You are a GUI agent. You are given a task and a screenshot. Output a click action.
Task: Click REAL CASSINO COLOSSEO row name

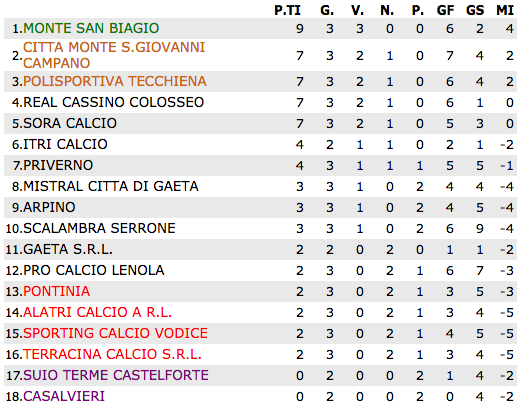pyautogui.click(x=113, y=102)
